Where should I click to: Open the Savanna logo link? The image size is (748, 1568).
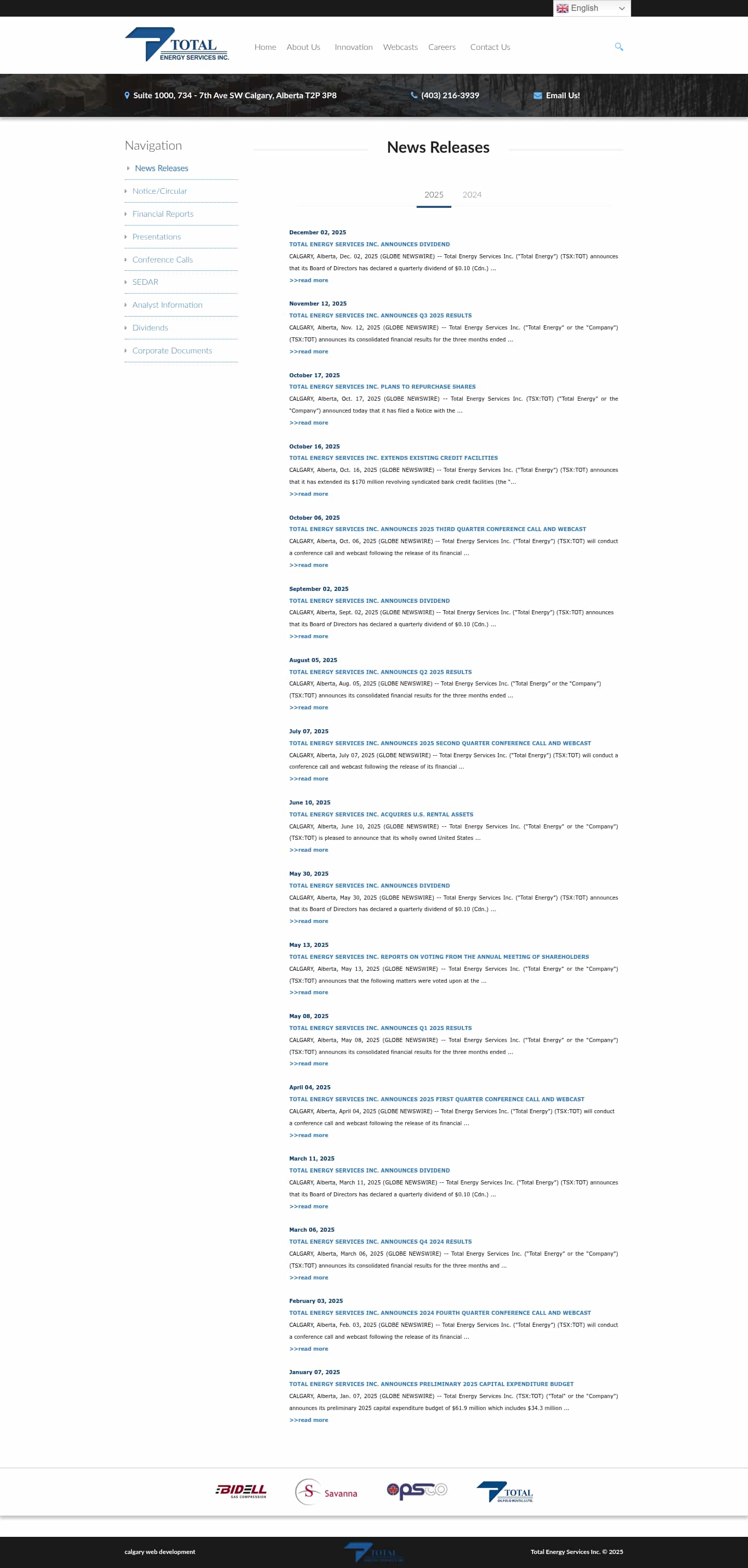[x=327, y=1492]
